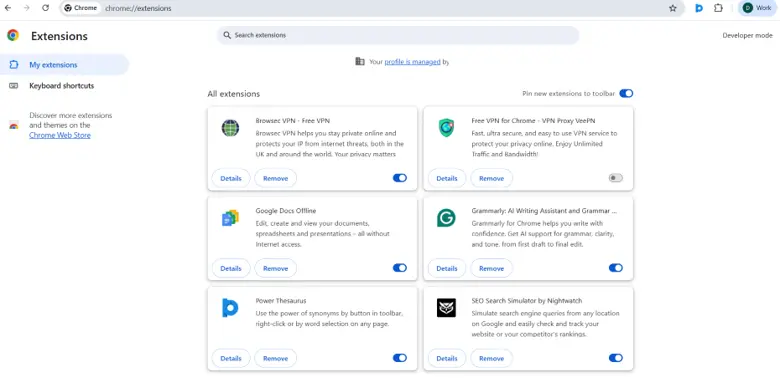The height and width of the screenshot is (388, 780).
Task: Remove the Free VPN VeePN extension
Action: [491, 178]
